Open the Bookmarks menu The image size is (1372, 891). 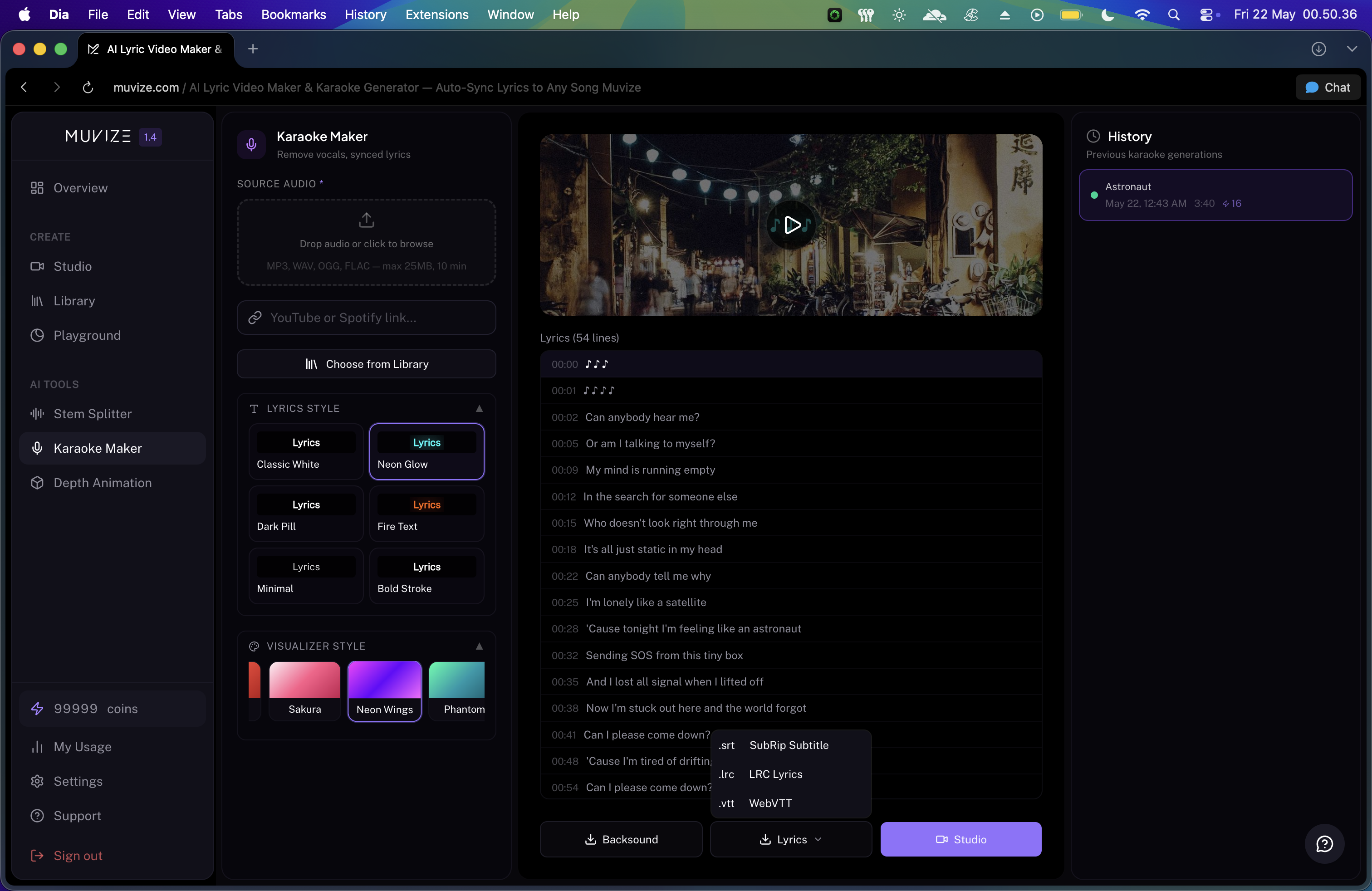(x=294, y=15)
